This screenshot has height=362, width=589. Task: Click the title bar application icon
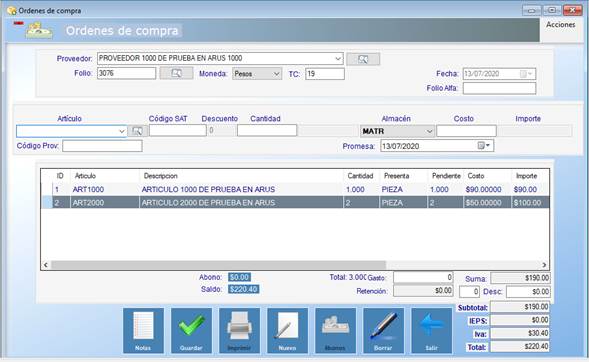(x=12, y=11)
